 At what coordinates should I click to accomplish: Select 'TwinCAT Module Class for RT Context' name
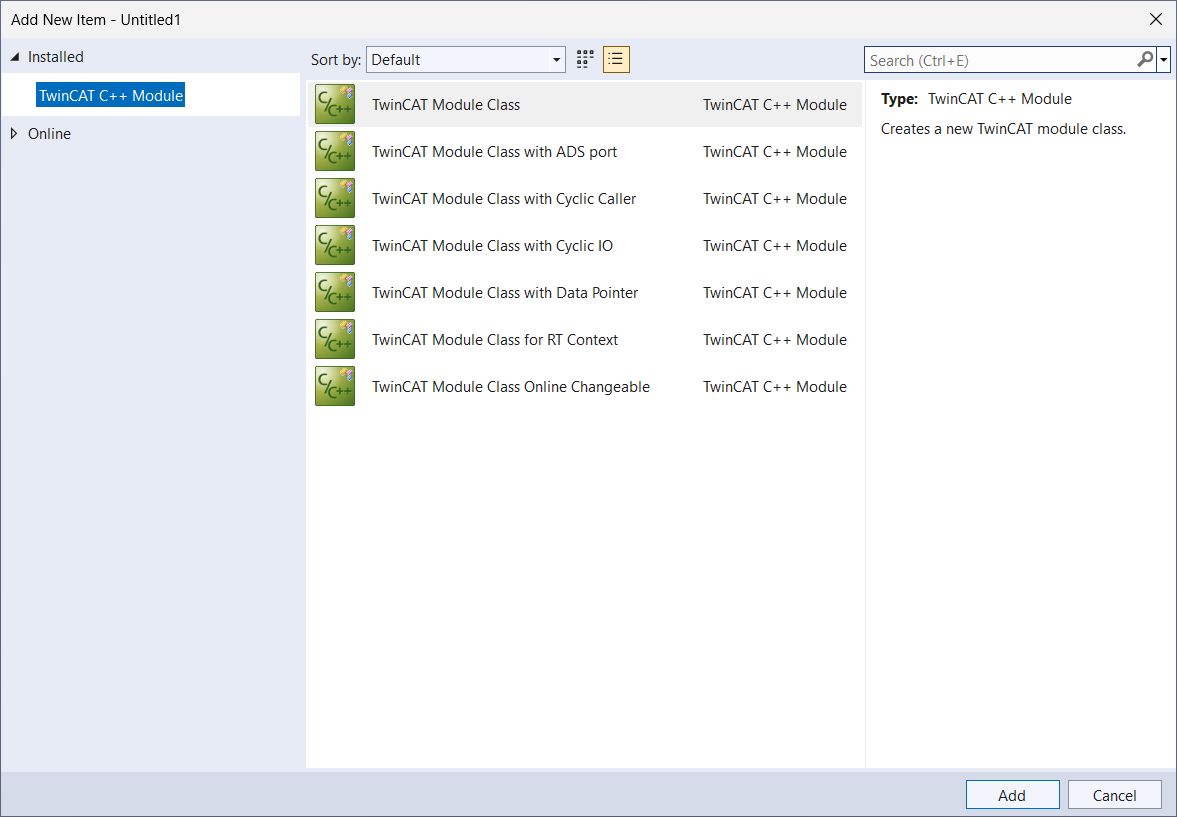point(495,339)
